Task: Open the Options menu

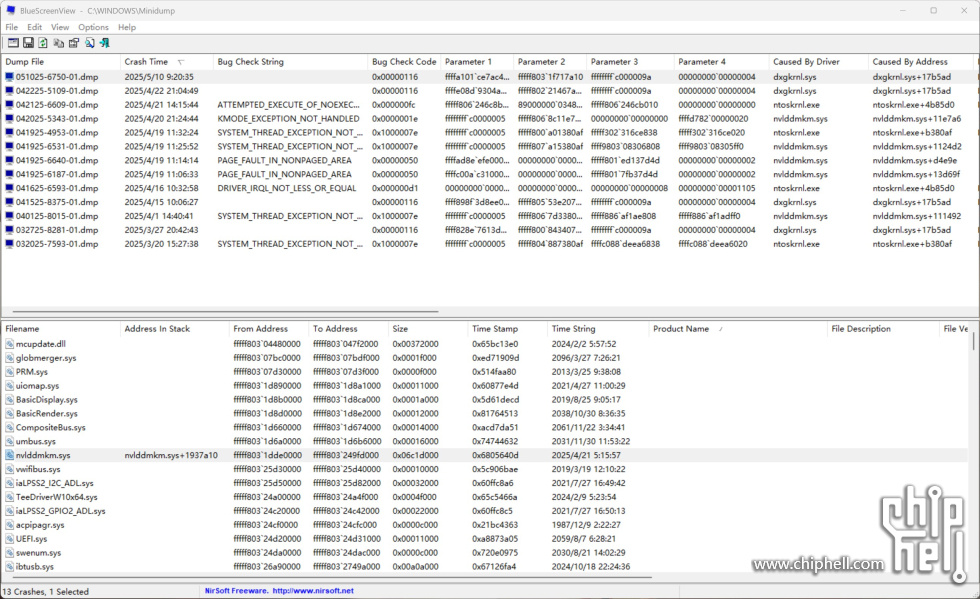Action: (93, 27)
